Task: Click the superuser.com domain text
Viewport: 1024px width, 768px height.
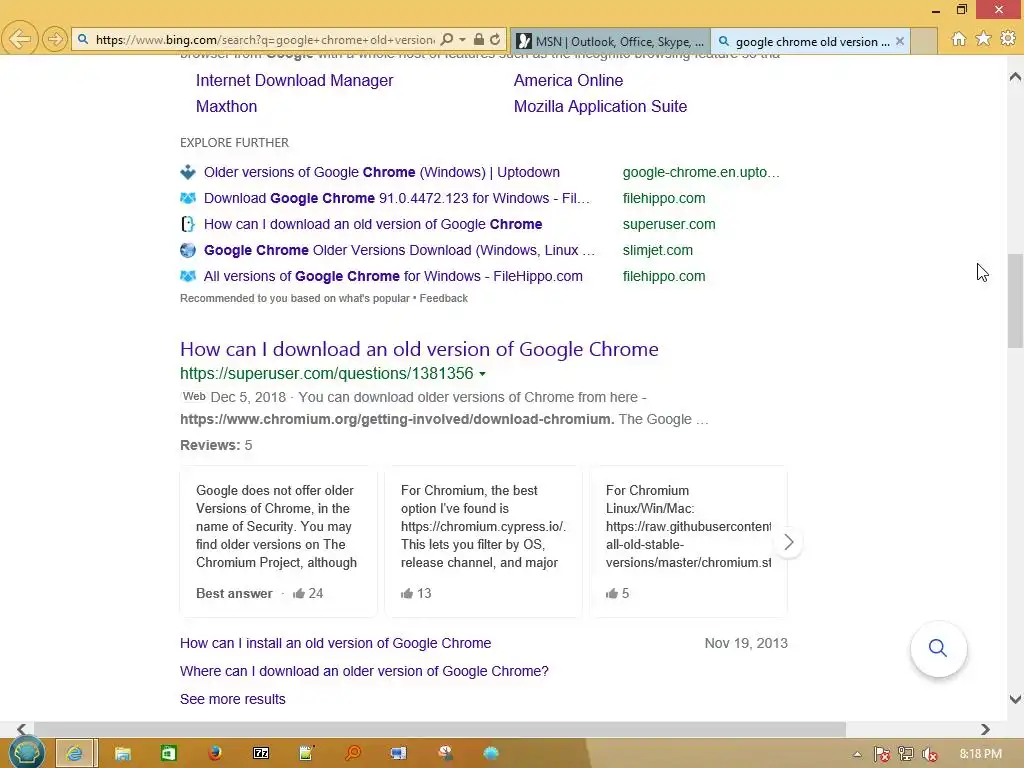Action: (x=669, y=225)
